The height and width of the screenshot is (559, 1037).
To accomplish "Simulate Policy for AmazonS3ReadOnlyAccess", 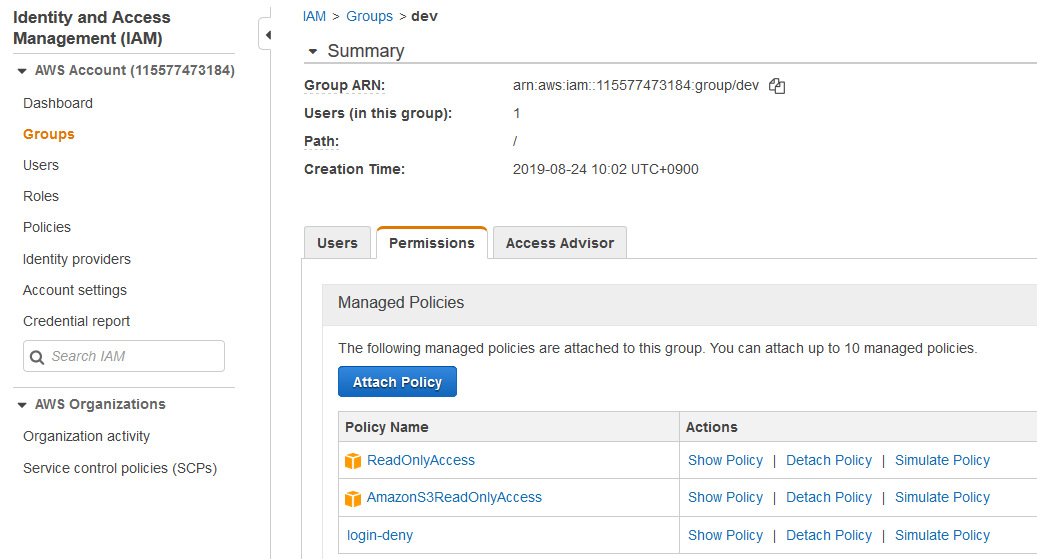I will click(x=942, y=497).
